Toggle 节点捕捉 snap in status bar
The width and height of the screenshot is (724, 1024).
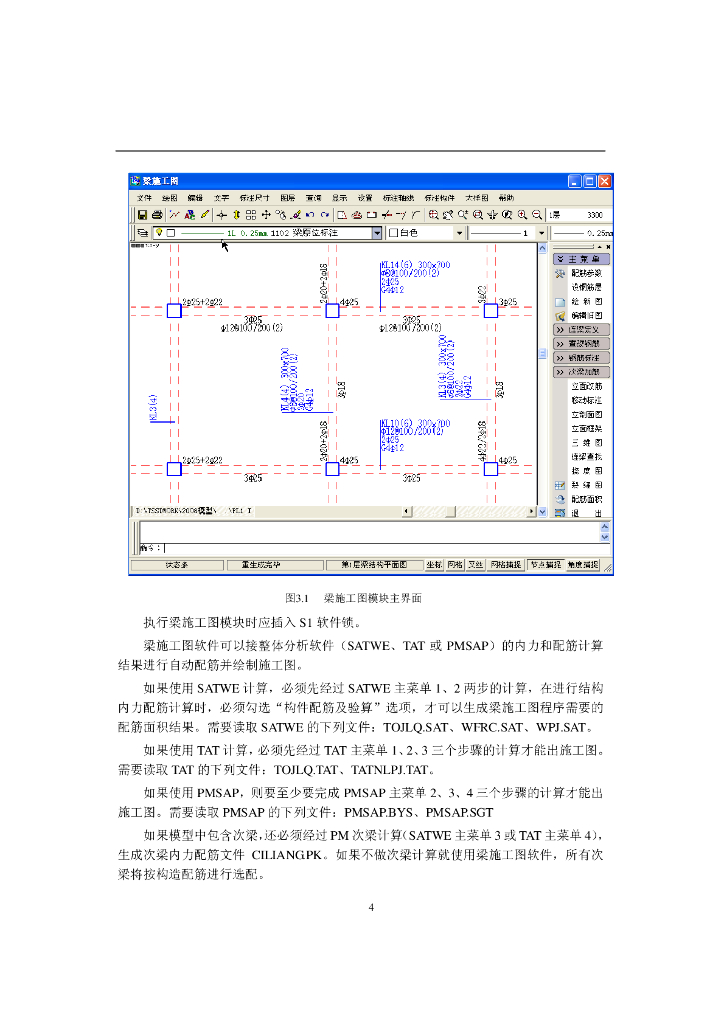(x=545, y=565)
